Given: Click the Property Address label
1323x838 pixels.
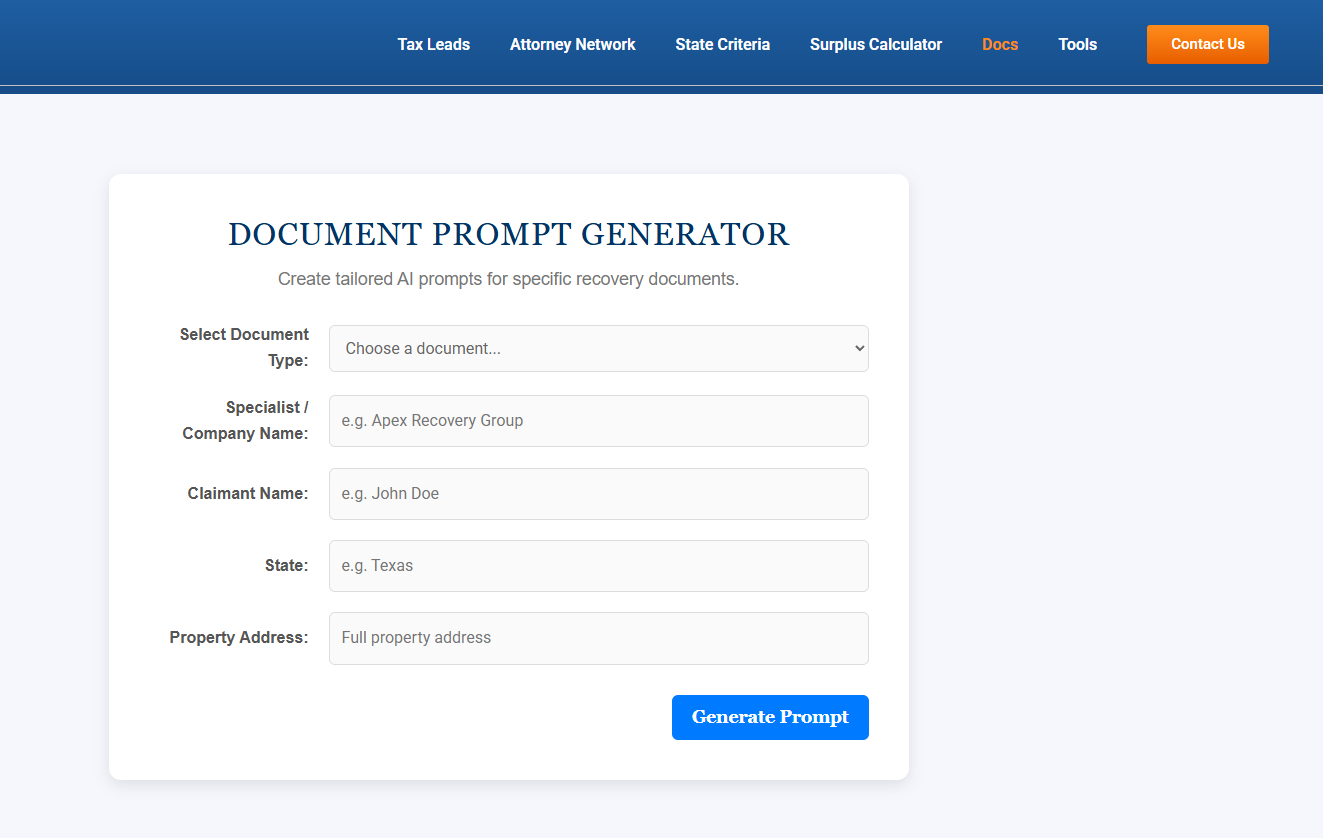Looking at the screenshot, I should point(239,637).
